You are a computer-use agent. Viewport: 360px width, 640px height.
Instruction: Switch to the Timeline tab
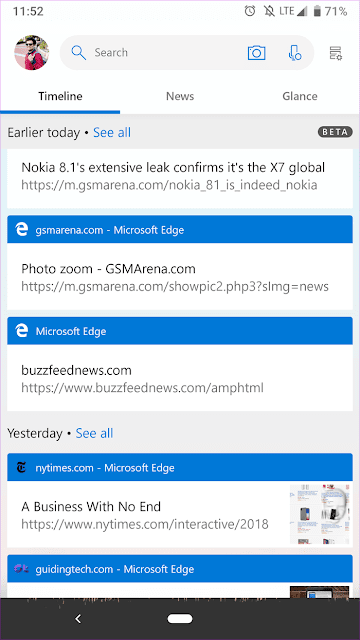click(x=60, y=96)
